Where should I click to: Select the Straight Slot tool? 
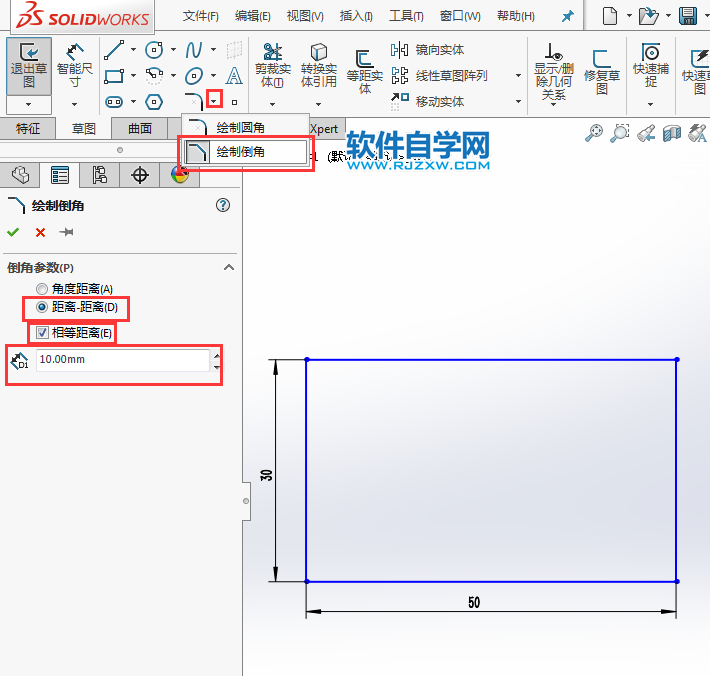[x=114, y=102]
